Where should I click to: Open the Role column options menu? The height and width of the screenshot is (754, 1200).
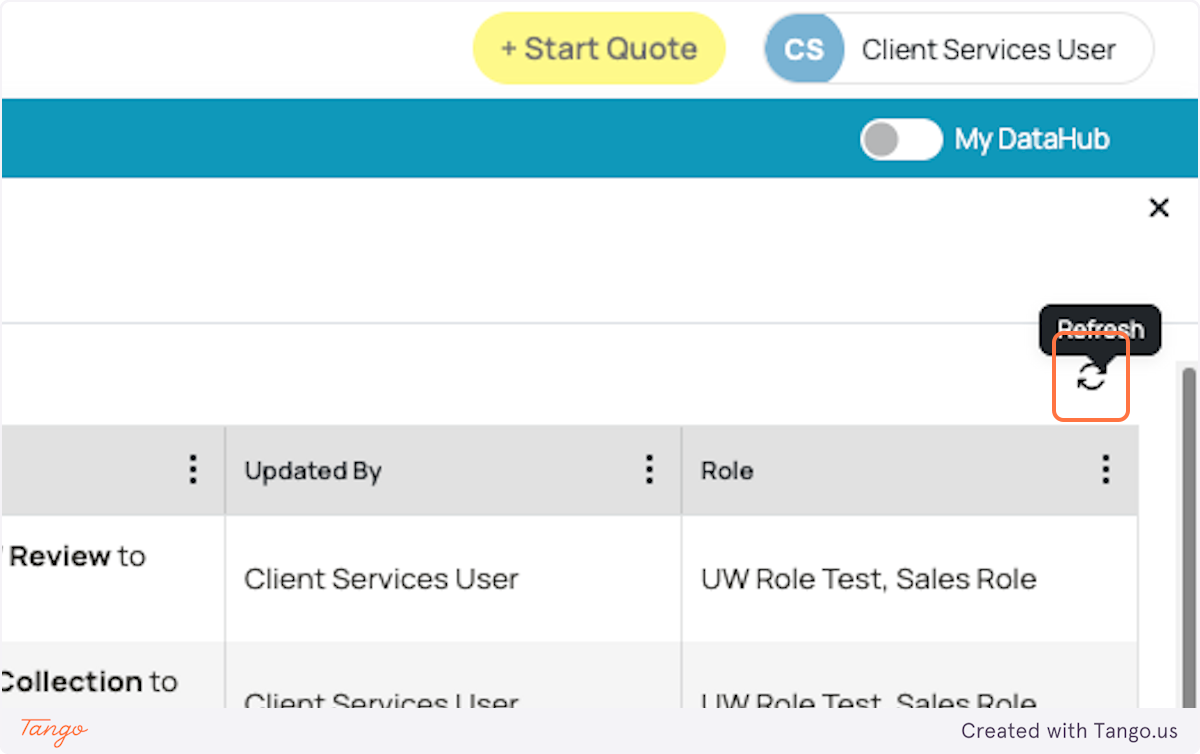coord(1105,470)
